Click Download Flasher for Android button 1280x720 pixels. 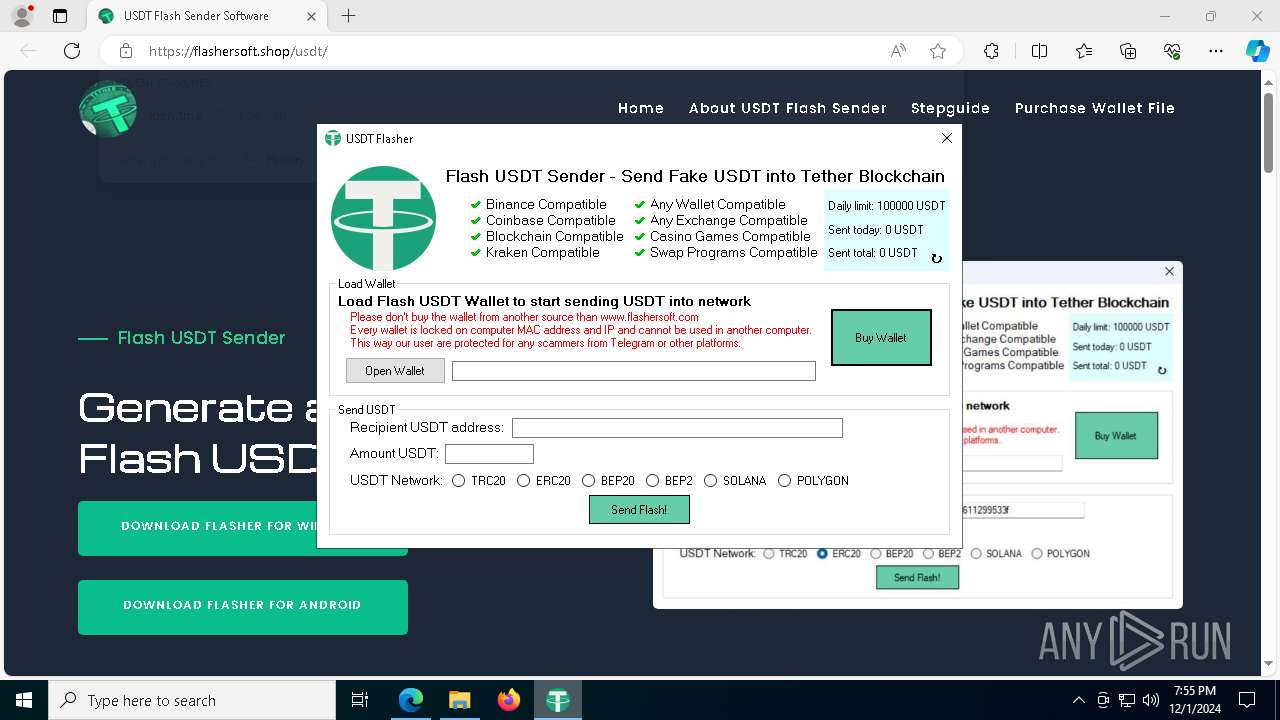click(x=243, y=605)
